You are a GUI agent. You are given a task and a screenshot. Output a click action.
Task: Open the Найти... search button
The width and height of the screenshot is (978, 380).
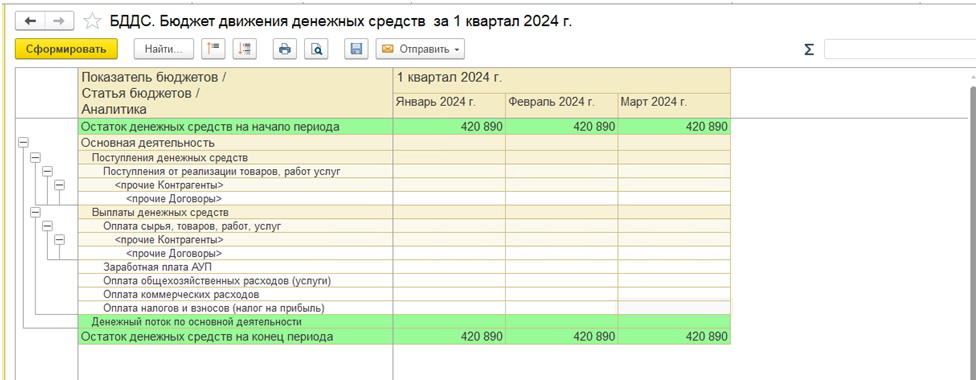[x=163, y=49]
